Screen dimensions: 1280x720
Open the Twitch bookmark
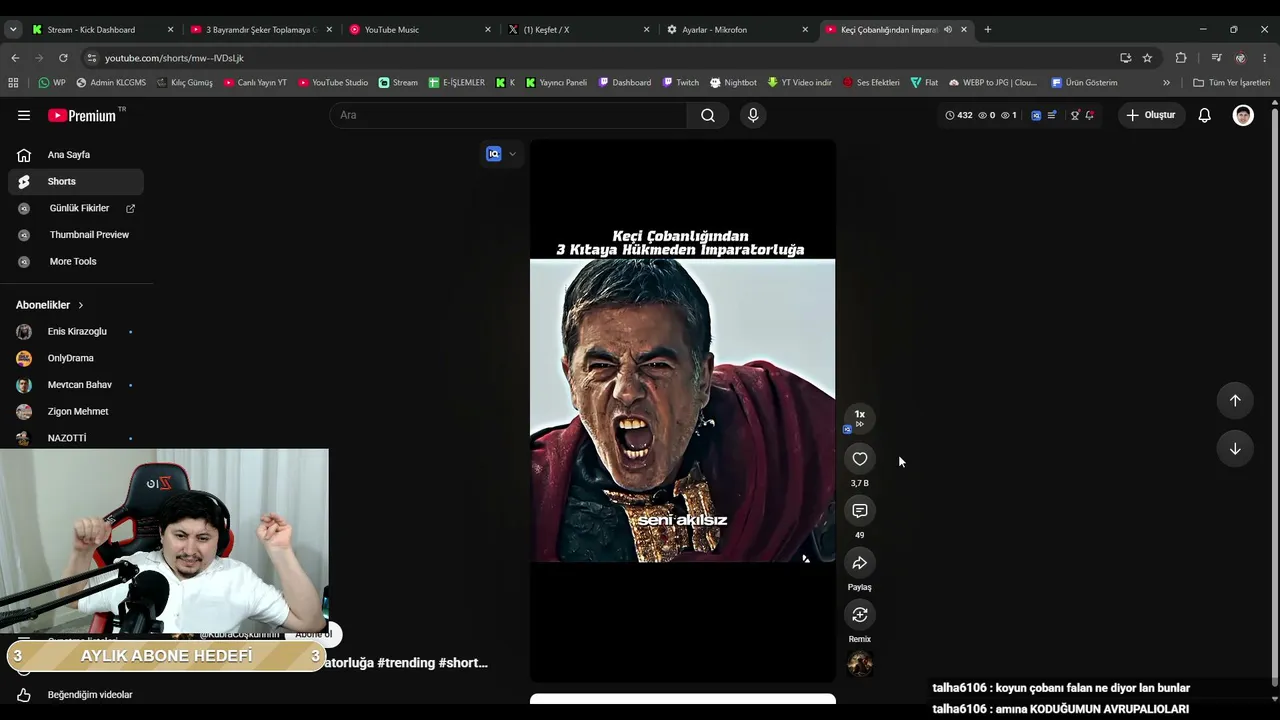(x=681, y=83)
